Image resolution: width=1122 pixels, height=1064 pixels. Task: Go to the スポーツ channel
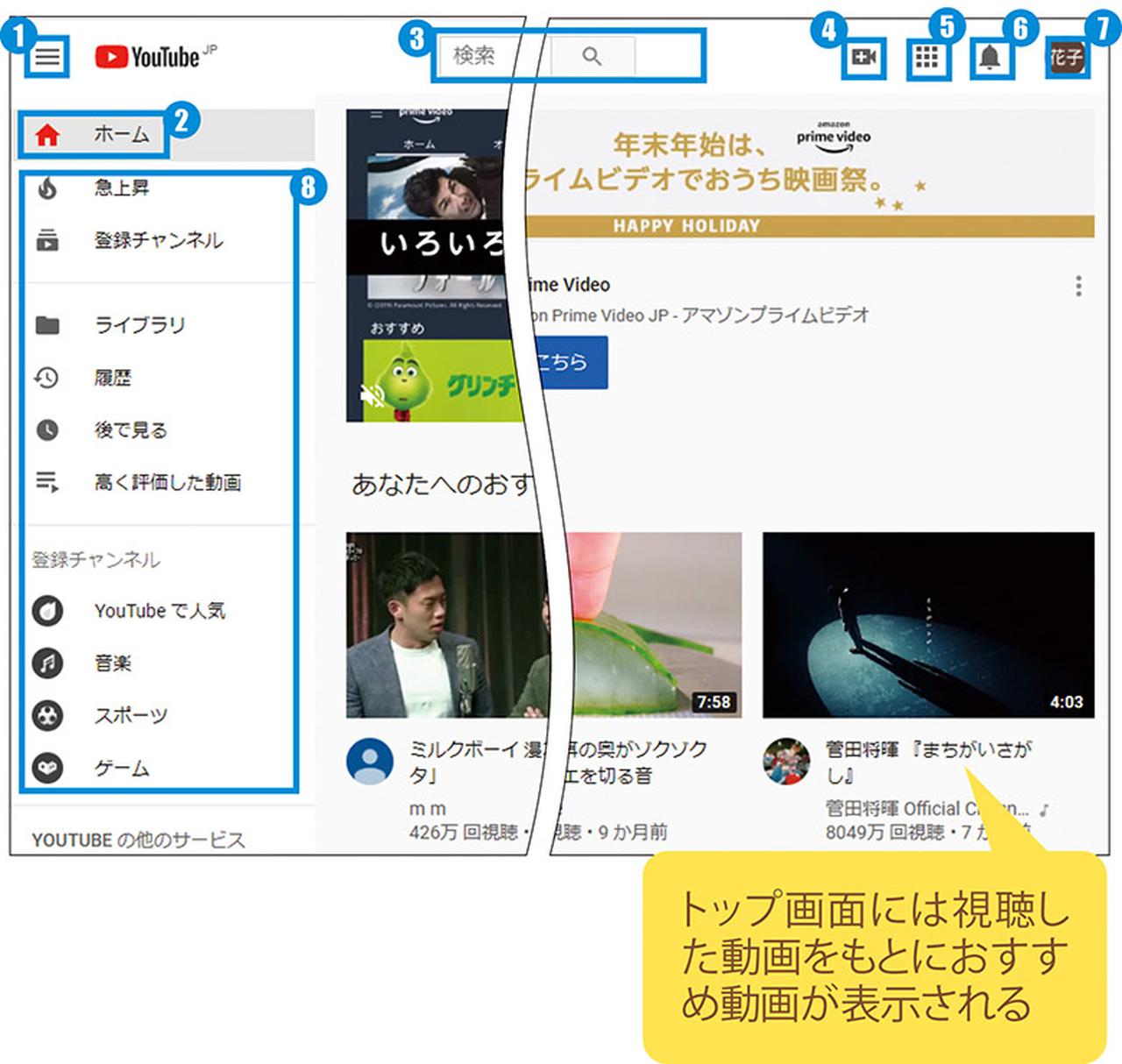click(x=131, y=715)
